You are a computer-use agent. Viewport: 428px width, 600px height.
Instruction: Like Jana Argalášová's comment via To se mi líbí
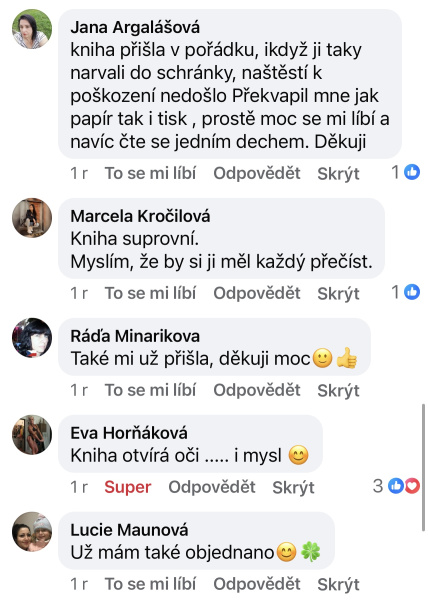pyautogui.click(x=150, y=173)
